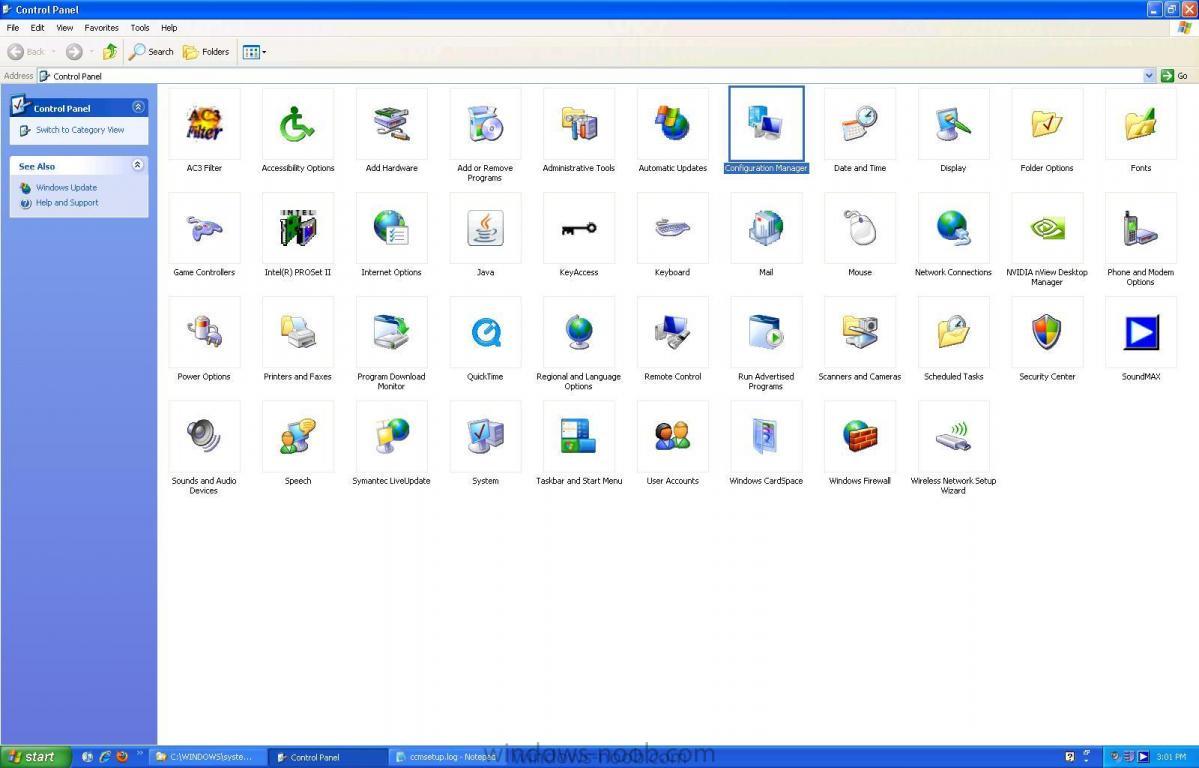The image size is (1199, 768).
Task: Open Windows Firewall icon
Action: (860, 437)
